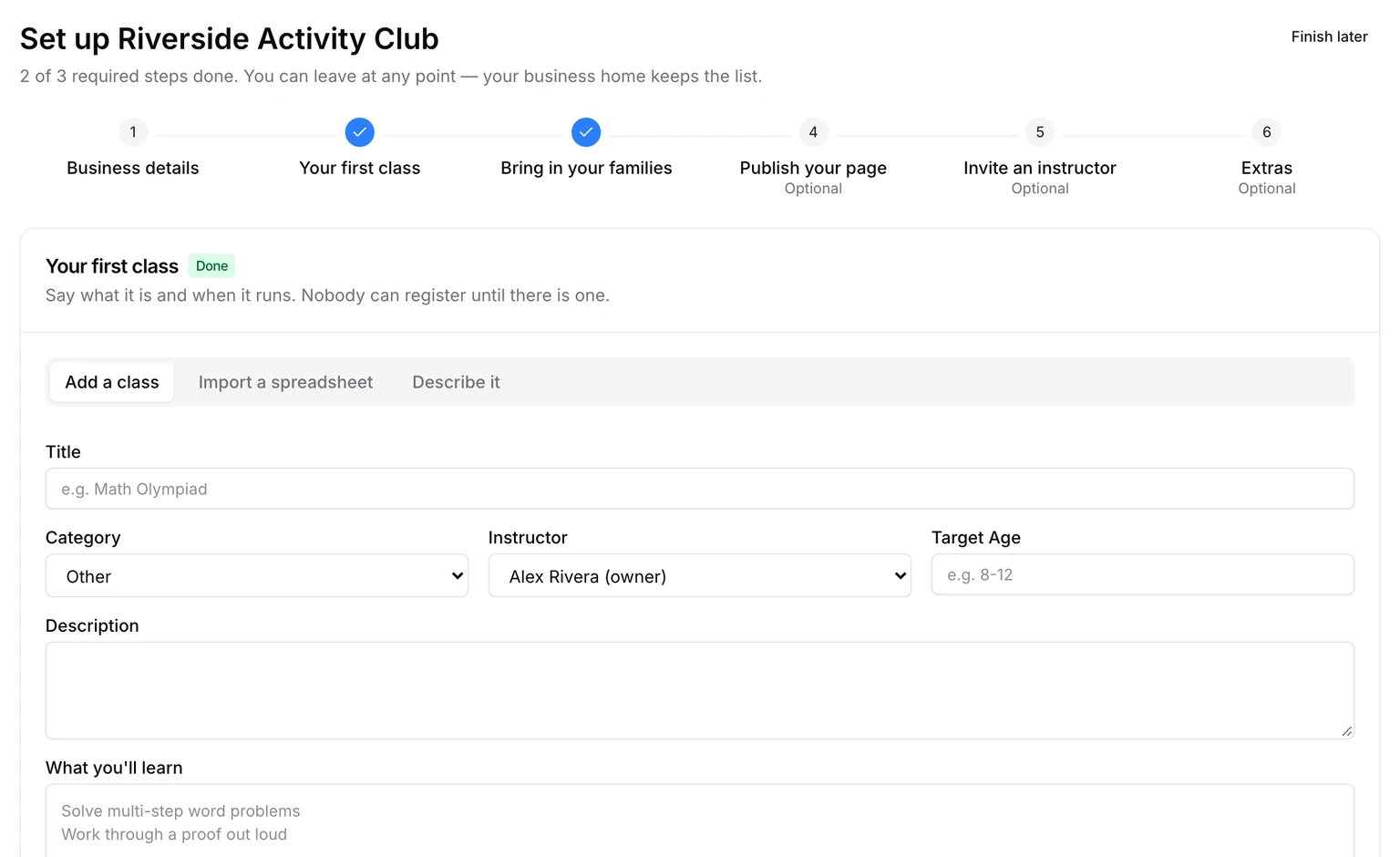Click the Invite an instructor step label
The image size is (1400, 857).
(1040, 168)
